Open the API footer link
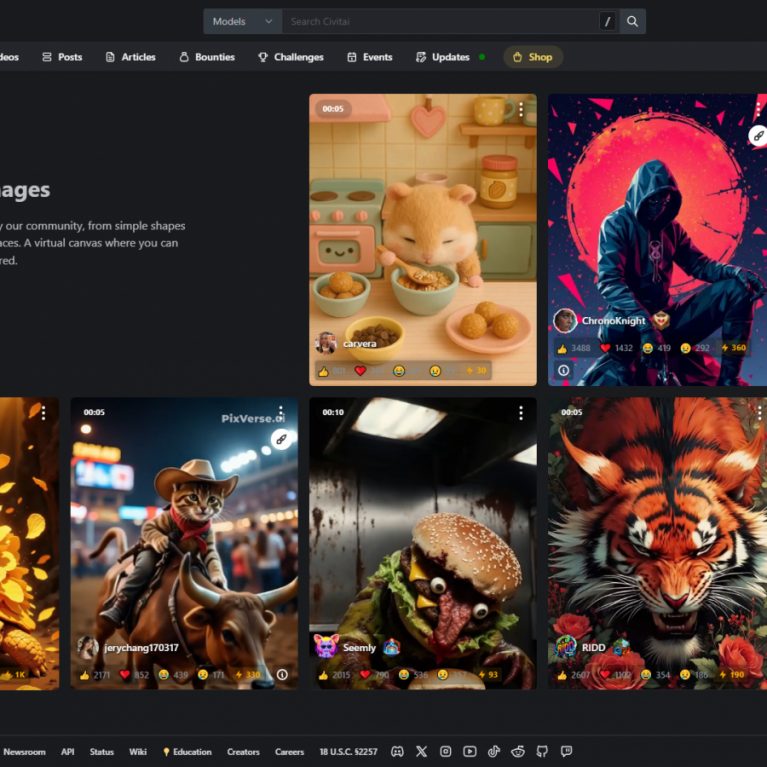Image resolution: width=767 pixels, height=767 pixels. [68, 752]
